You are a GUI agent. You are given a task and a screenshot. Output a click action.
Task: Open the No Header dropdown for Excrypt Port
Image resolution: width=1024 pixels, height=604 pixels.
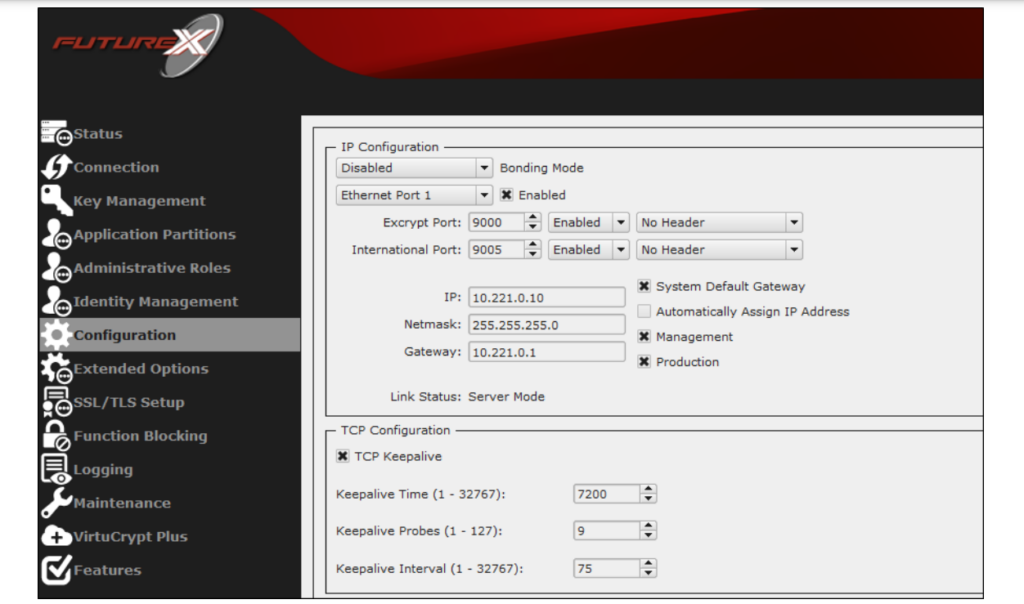795,222
